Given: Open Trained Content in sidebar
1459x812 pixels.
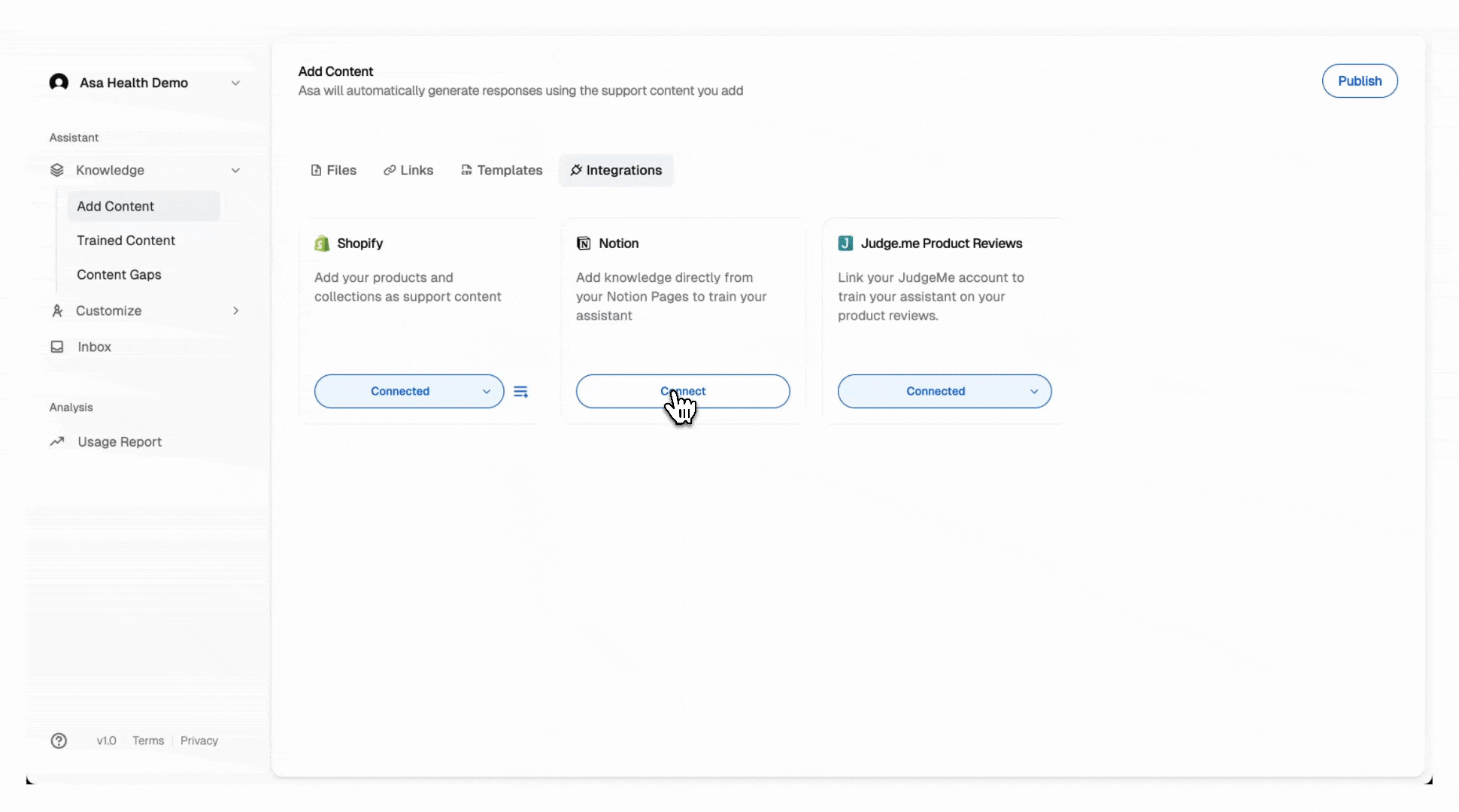Looking at the screenshot, I should pyautogui.click(x=126, y=241).
